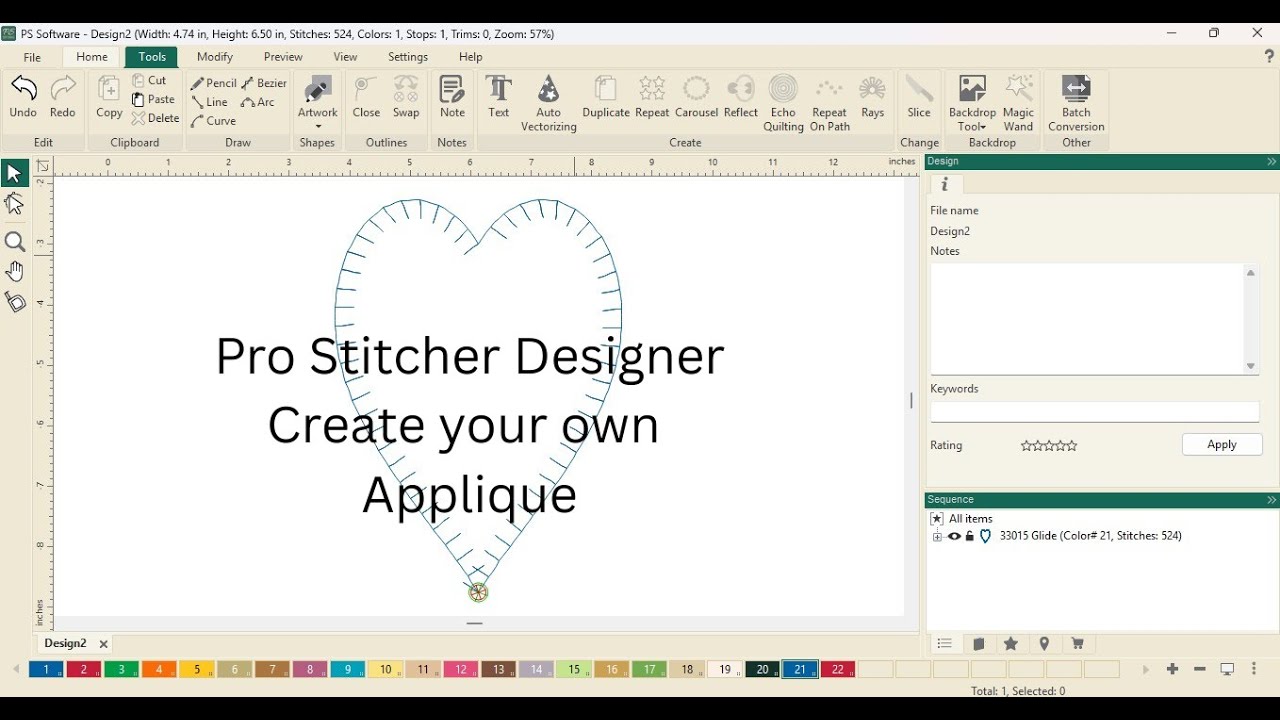The height and width of the screenshot is (720, 1280).
Task: Click into the Notes text area
Action: [1087, 319]
